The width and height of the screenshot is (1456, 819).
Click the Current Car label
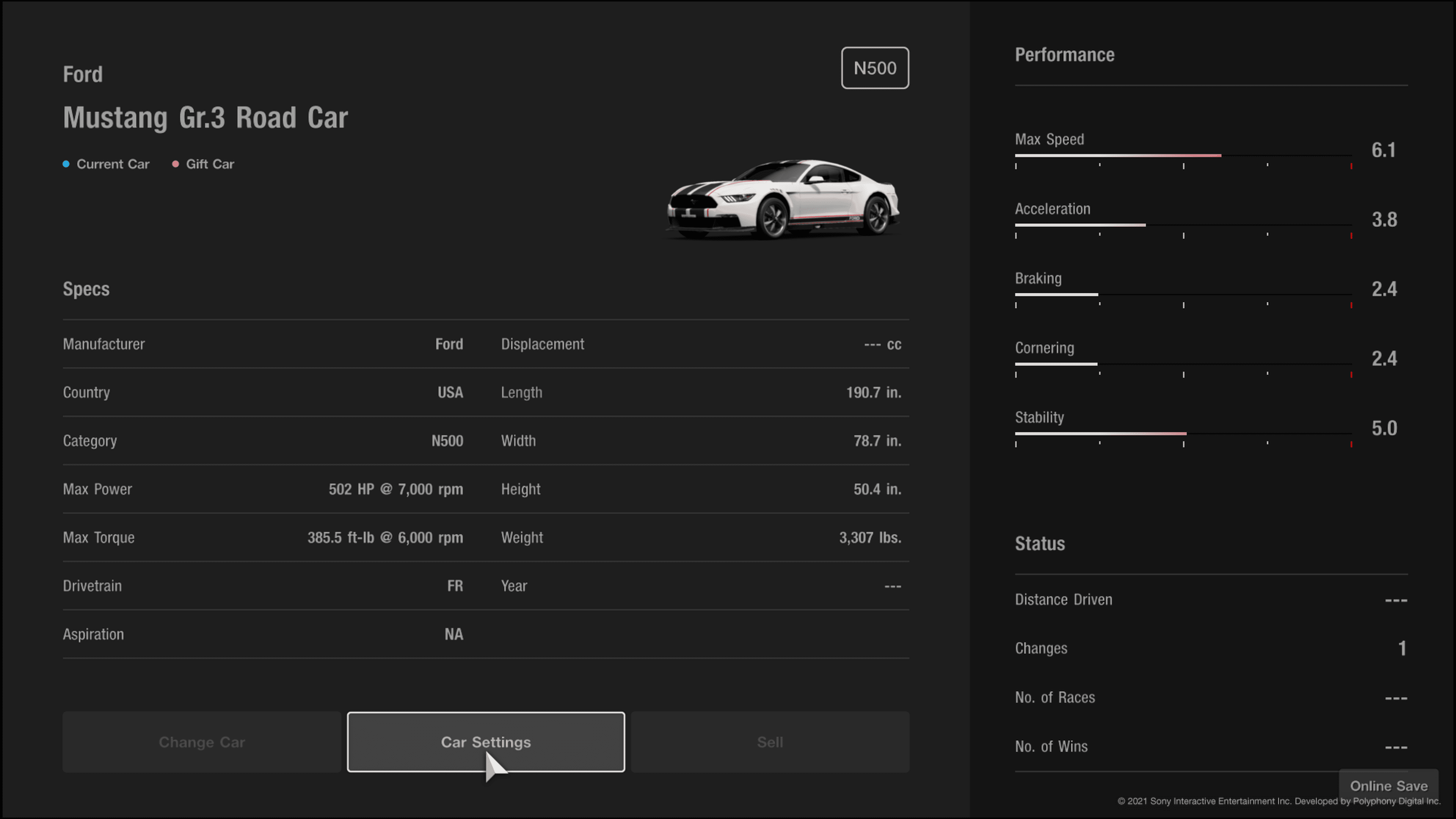113,164
